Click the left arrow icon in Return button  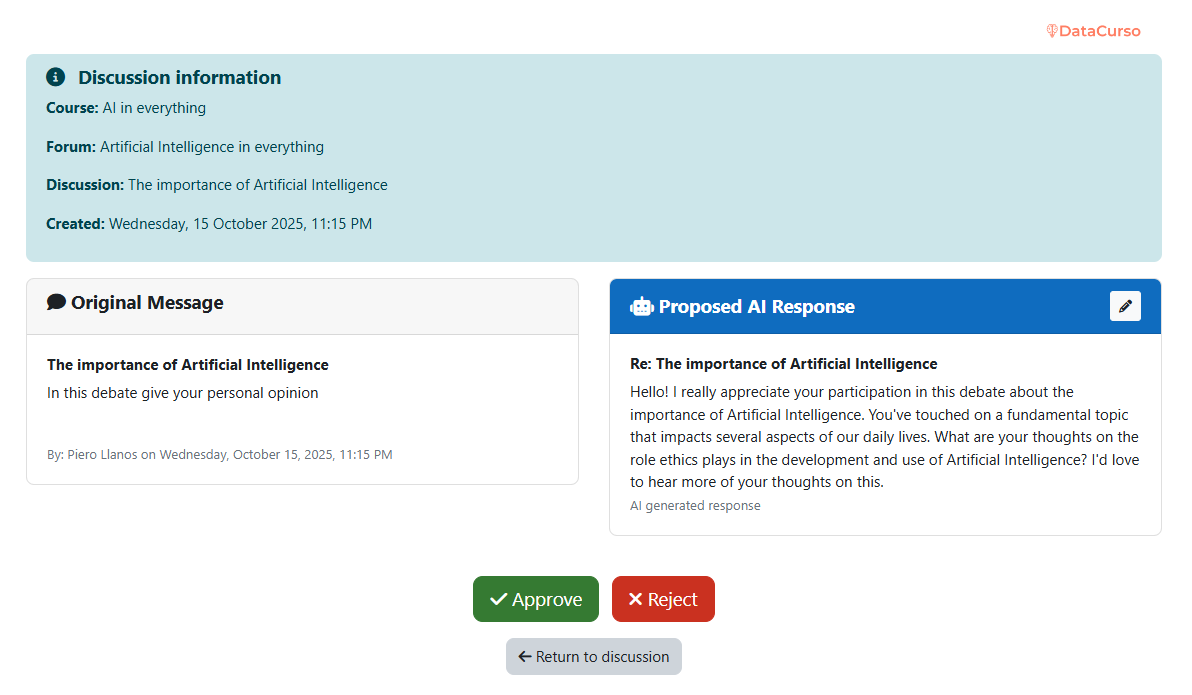click(x=524, y=656)
